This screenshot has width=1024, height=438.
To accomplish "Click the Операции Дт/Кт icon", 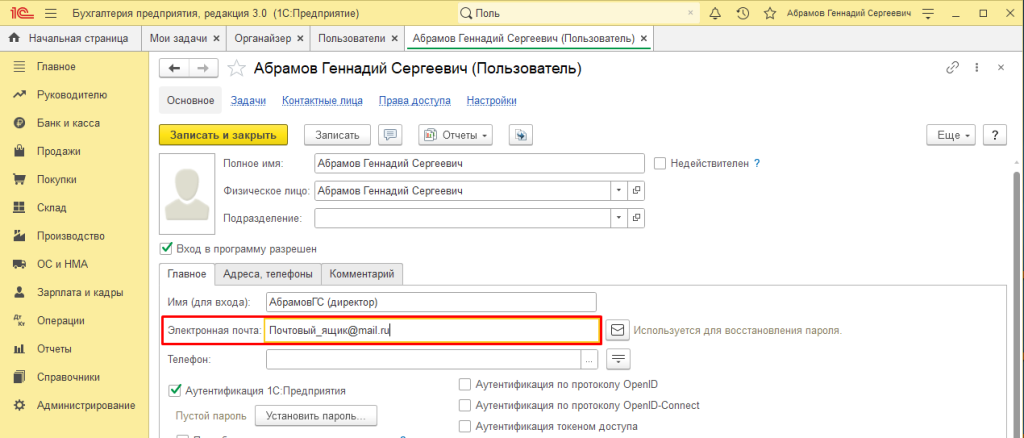I will click(x=19, y=321).
